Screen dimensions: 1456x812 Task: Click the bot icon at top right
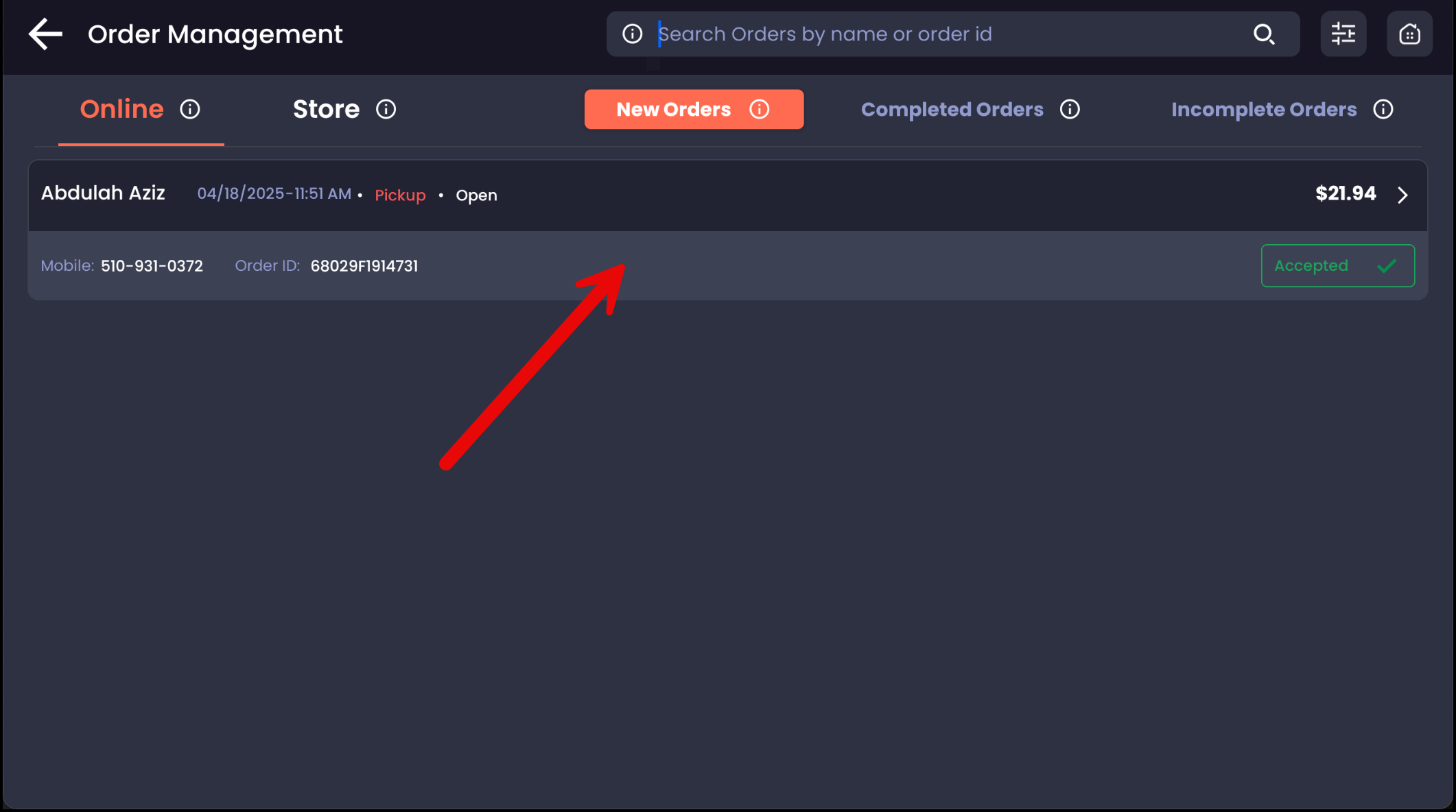[1409, 34]
